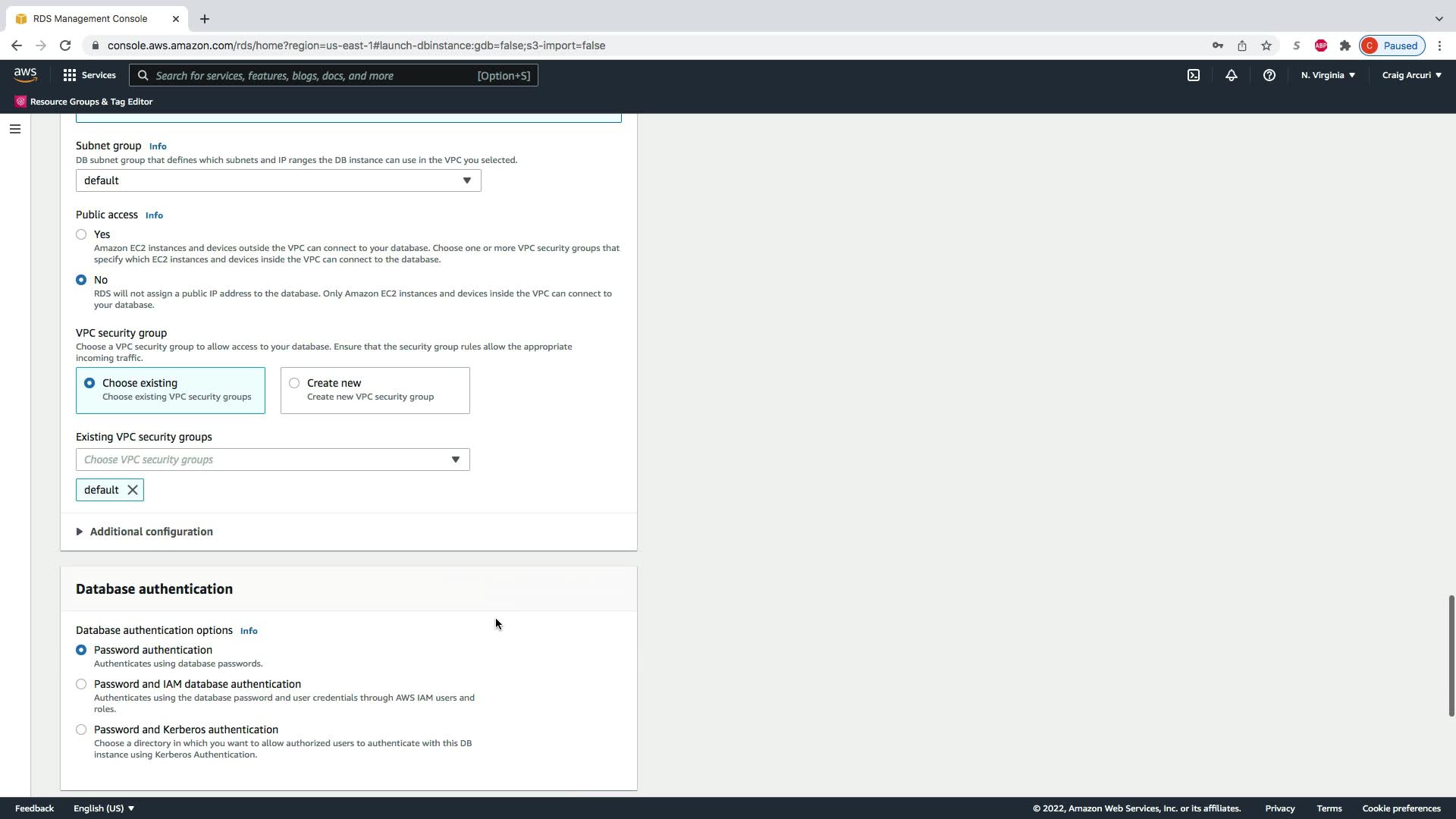Select Password and Kerberos authentication
Viewport: 1456px width, 819px height.
tap(81, 730)
